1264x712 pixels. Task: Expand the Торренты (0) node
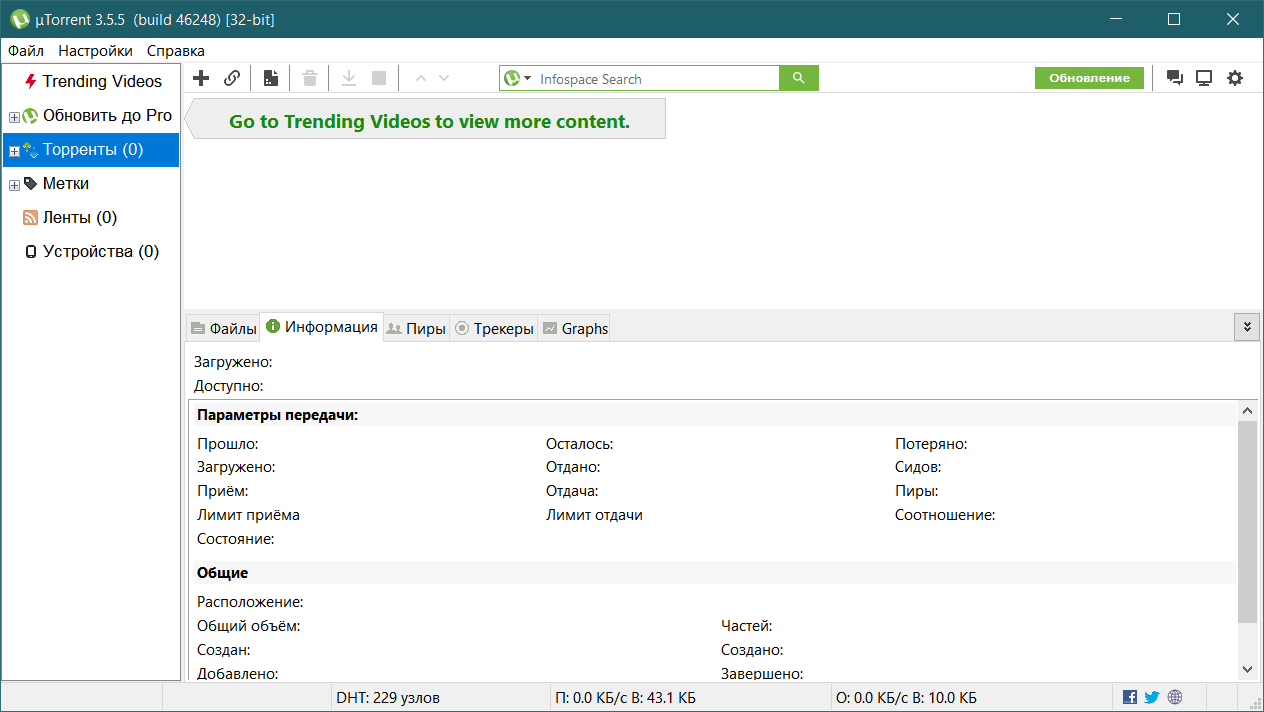(14, 151)
